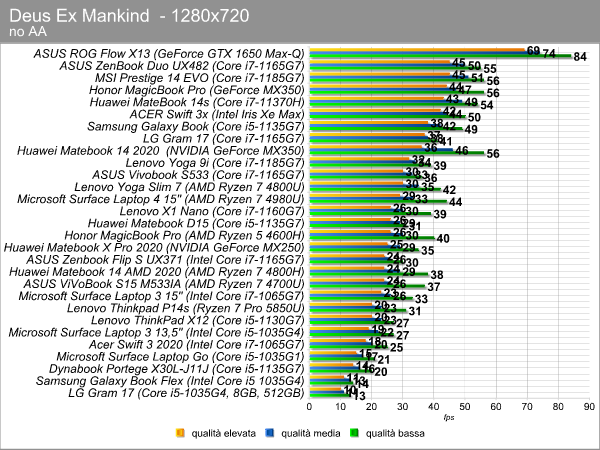Click the green bar for ASUS ROG Flow X13
The image size is (600, 450).
pos(440,57)
